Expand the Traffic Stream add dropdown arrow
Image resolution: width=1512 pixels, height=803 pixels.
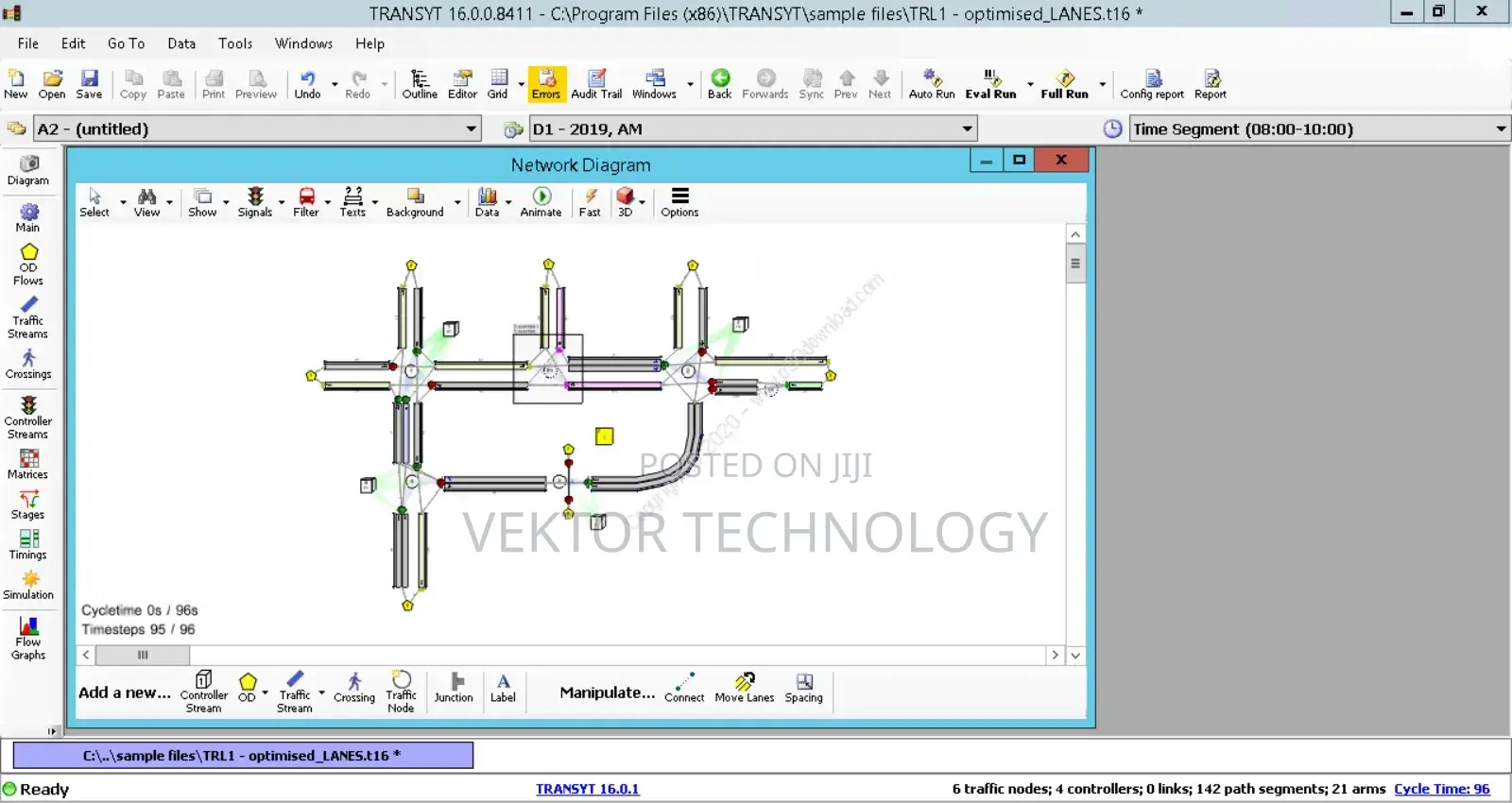(x=321, y=692)
